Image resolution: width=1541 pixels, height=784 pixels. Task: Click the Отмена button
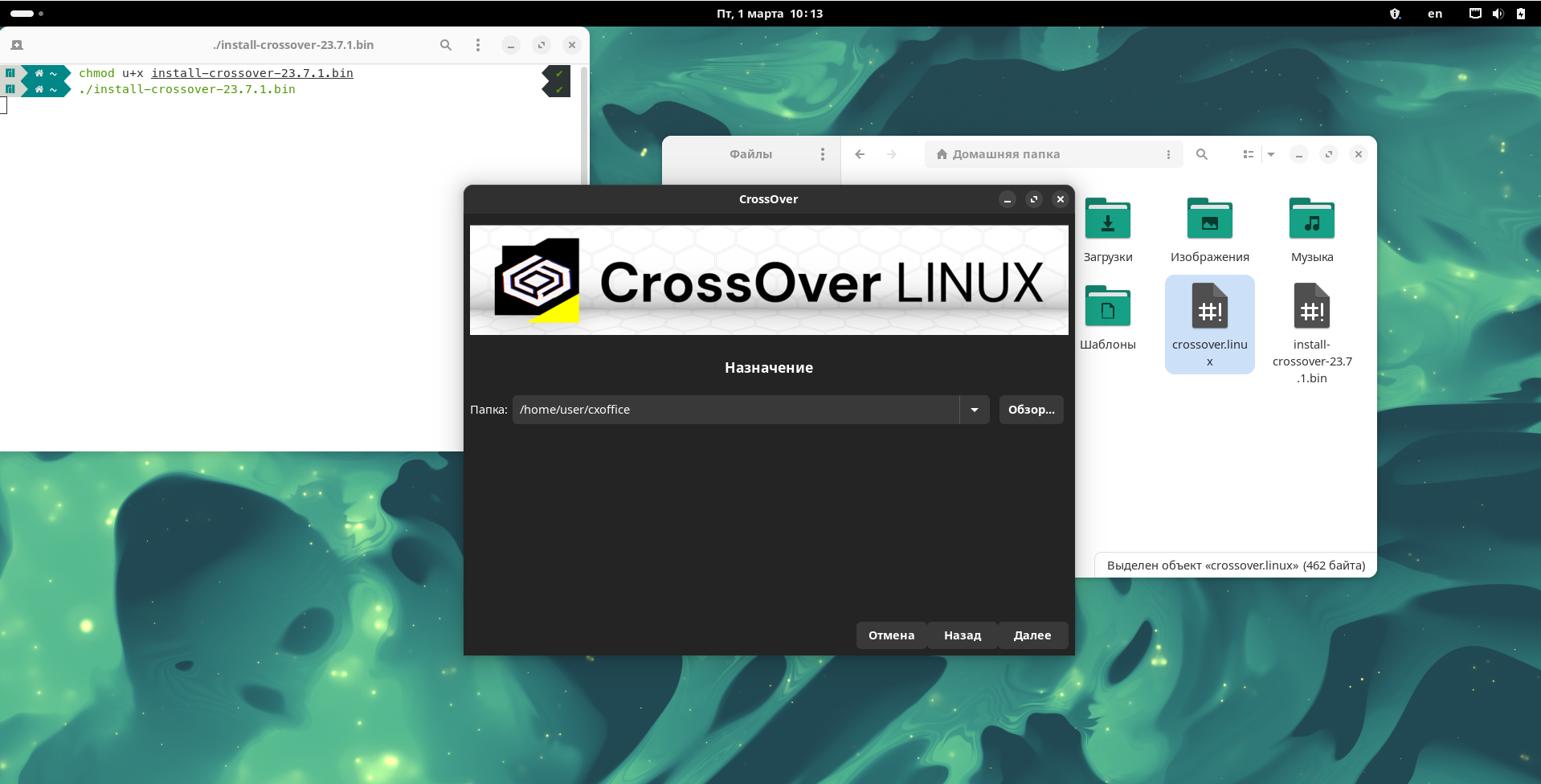tap(891, 635)
